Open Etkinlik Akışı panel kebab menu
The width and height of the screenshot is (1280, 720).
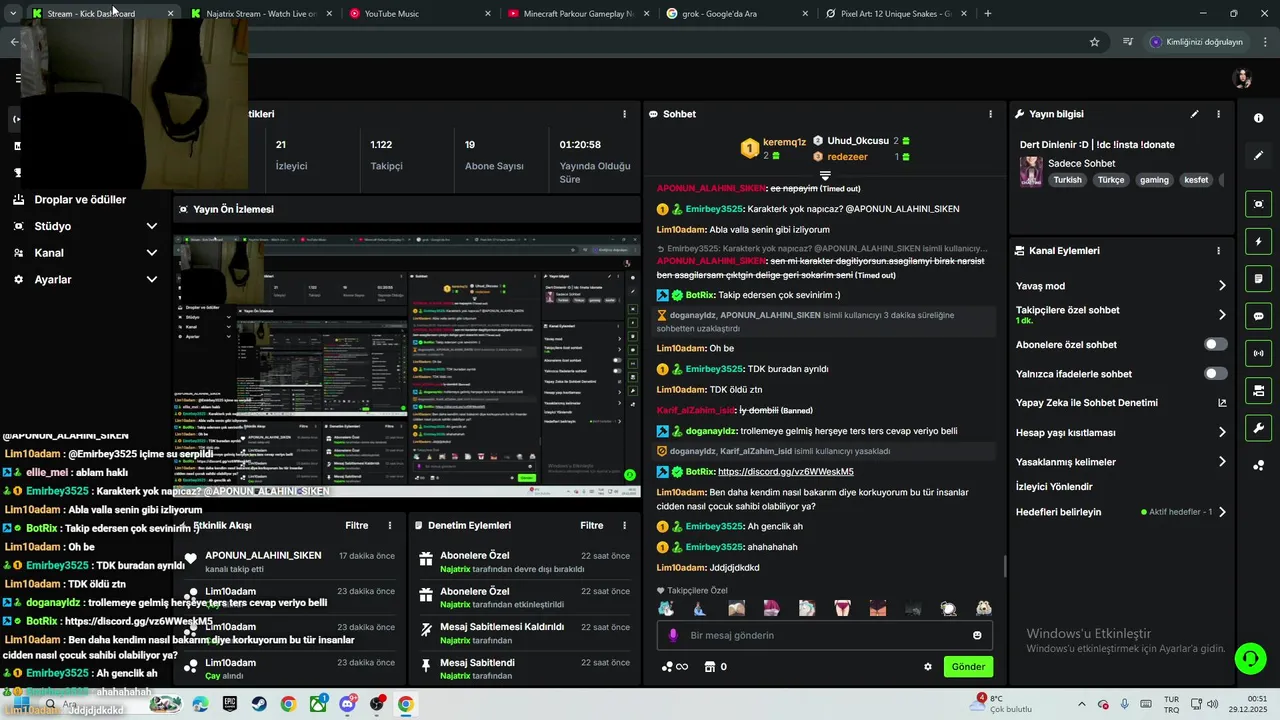coord(390,525)
